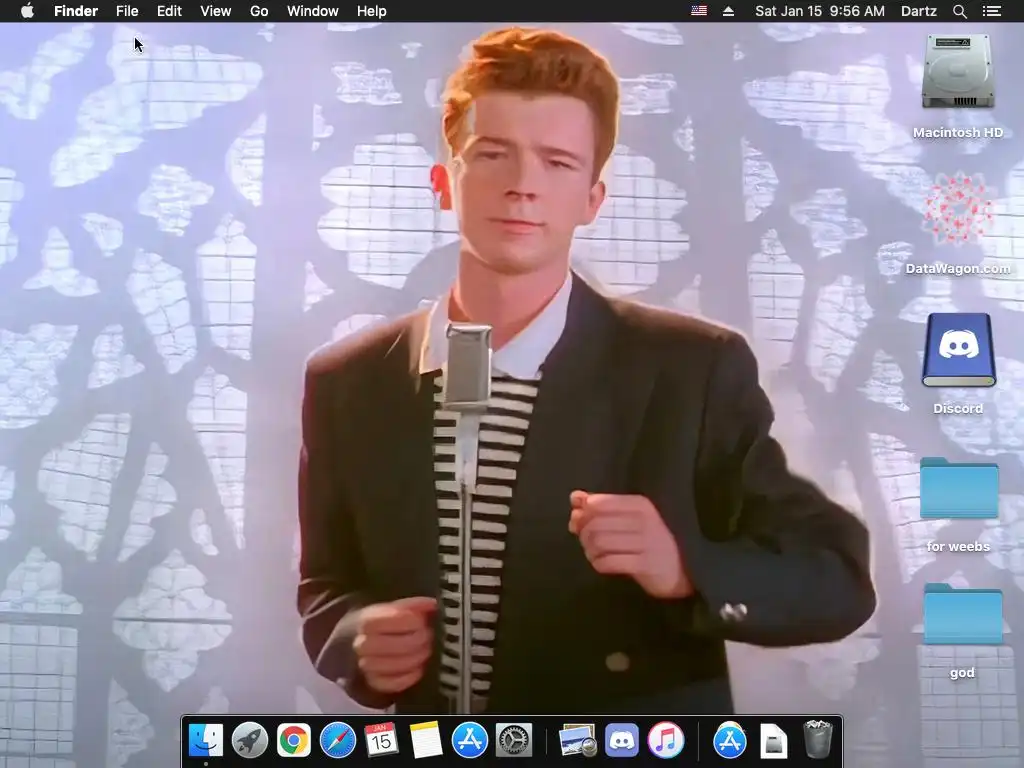The width and height of the screenshot is (1024, 768).
Task: Open iTunes music icon in Dock
Action: point(665,741)
